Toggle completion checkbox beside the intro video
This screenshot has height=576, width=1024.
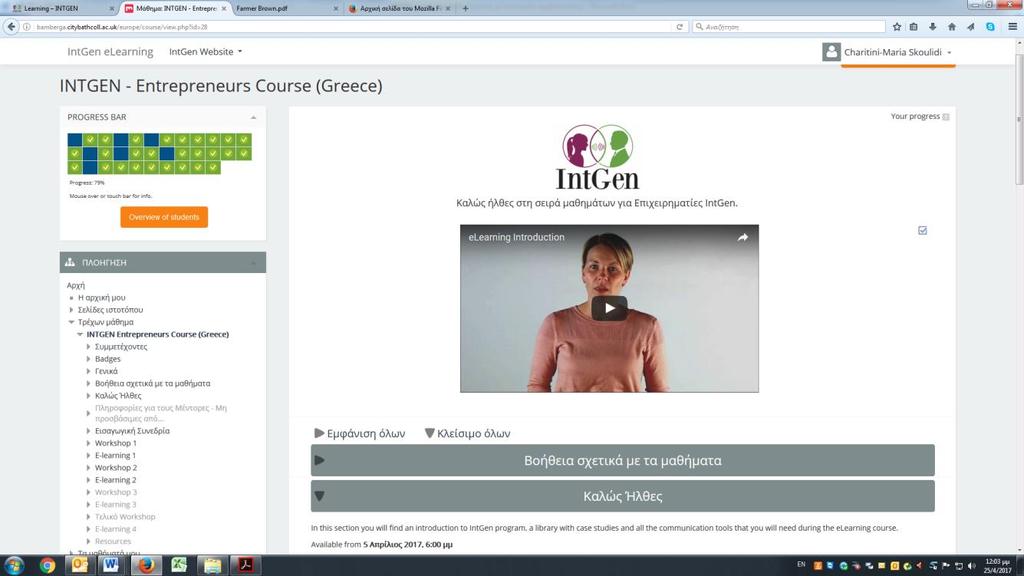click(922, 231)
